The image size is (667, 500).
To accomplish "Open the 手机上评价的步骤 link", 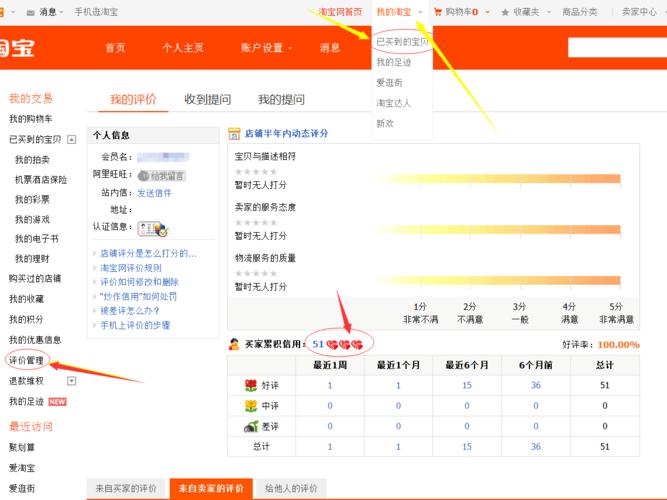I will click(x=135, y=326).
